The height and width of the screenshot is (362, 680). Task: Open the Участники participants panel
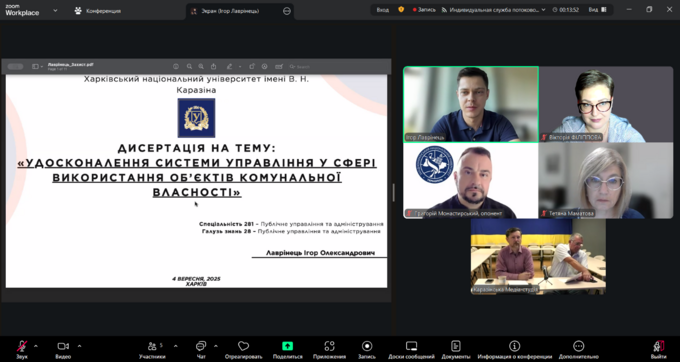pos(152,349)
